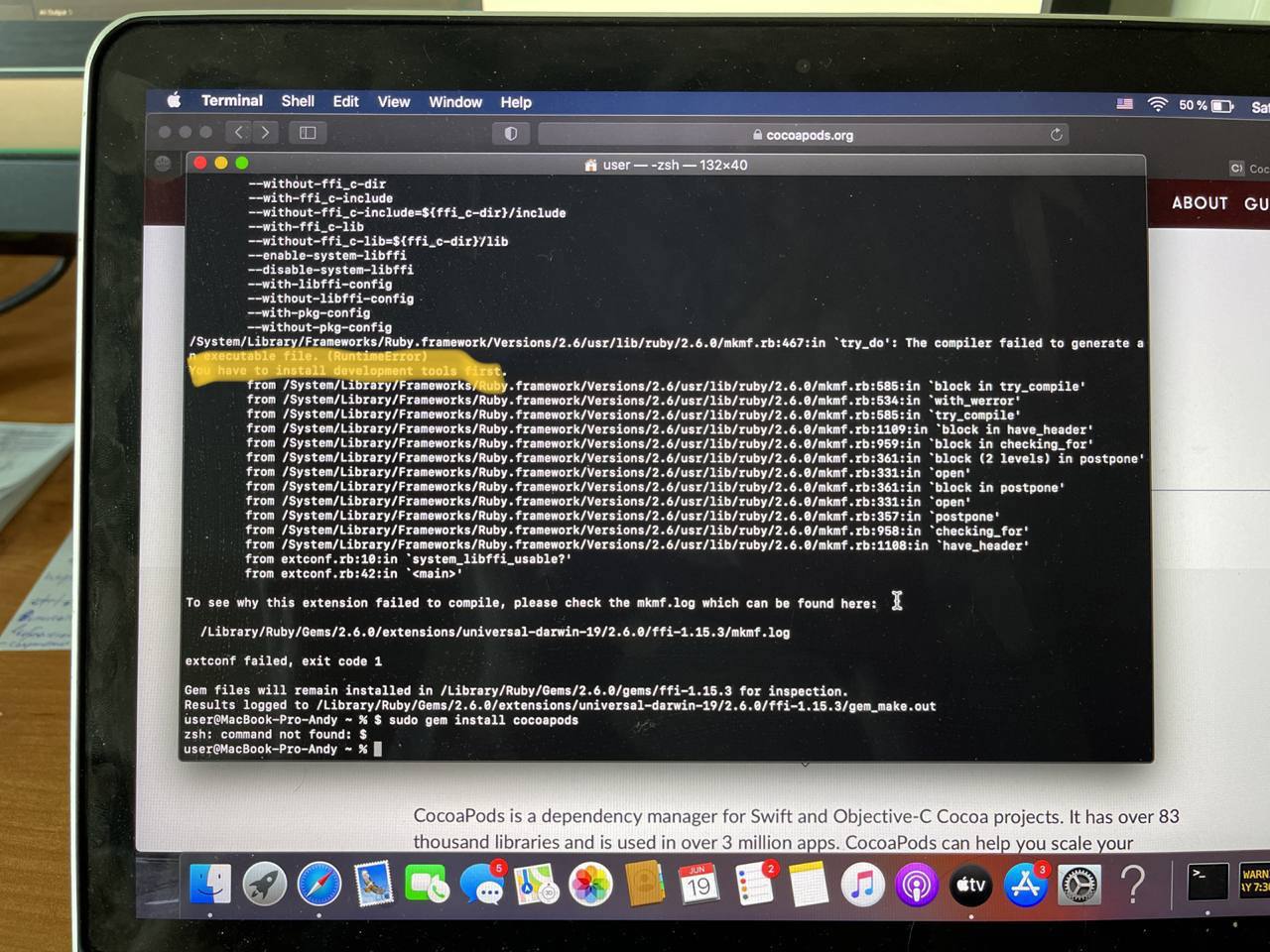Open the View menu
Screen dimensions: 1270x952
point(394,101)
